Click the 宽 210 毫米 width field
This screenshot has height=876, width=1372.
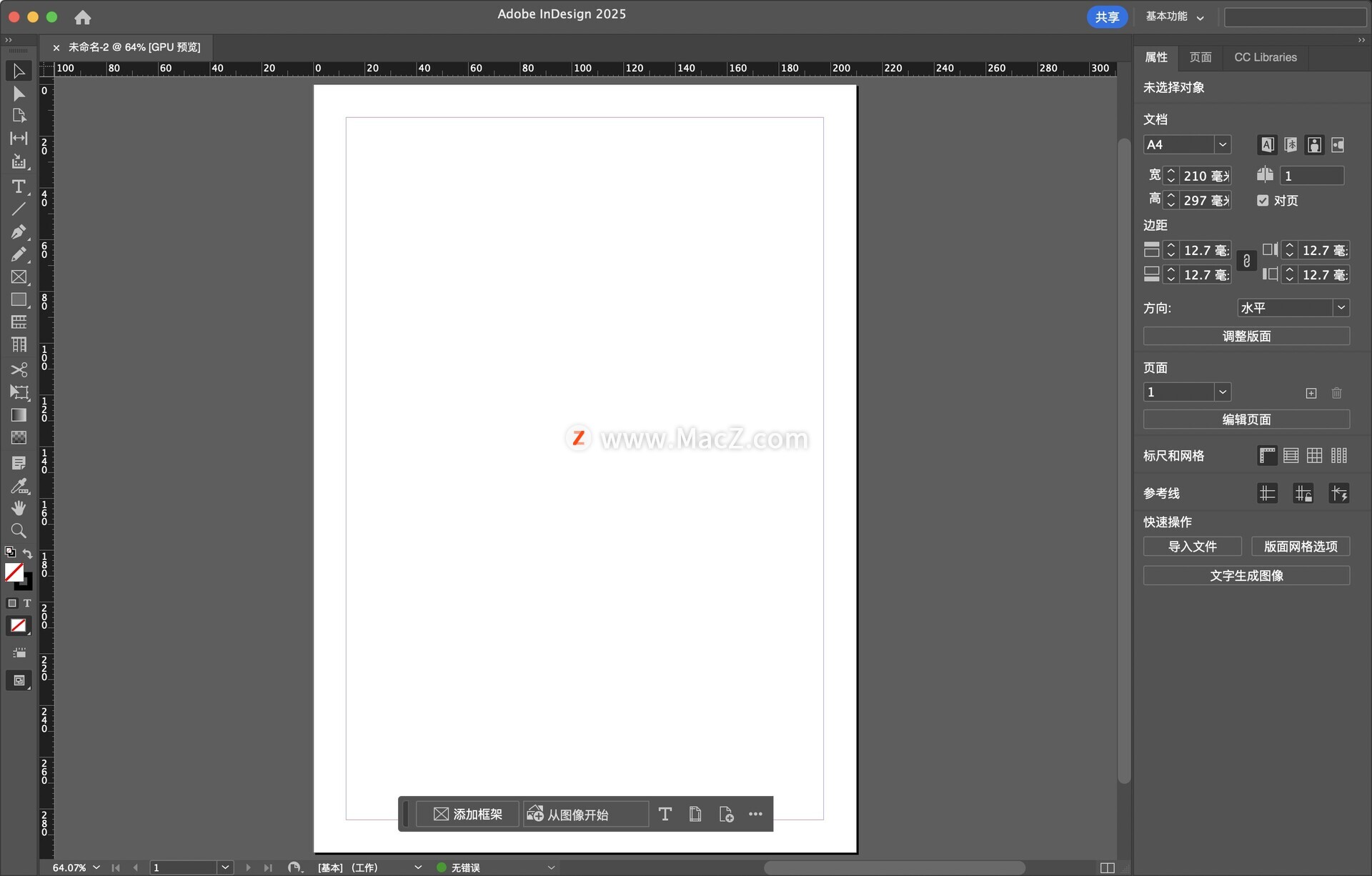click(1205, 176)
